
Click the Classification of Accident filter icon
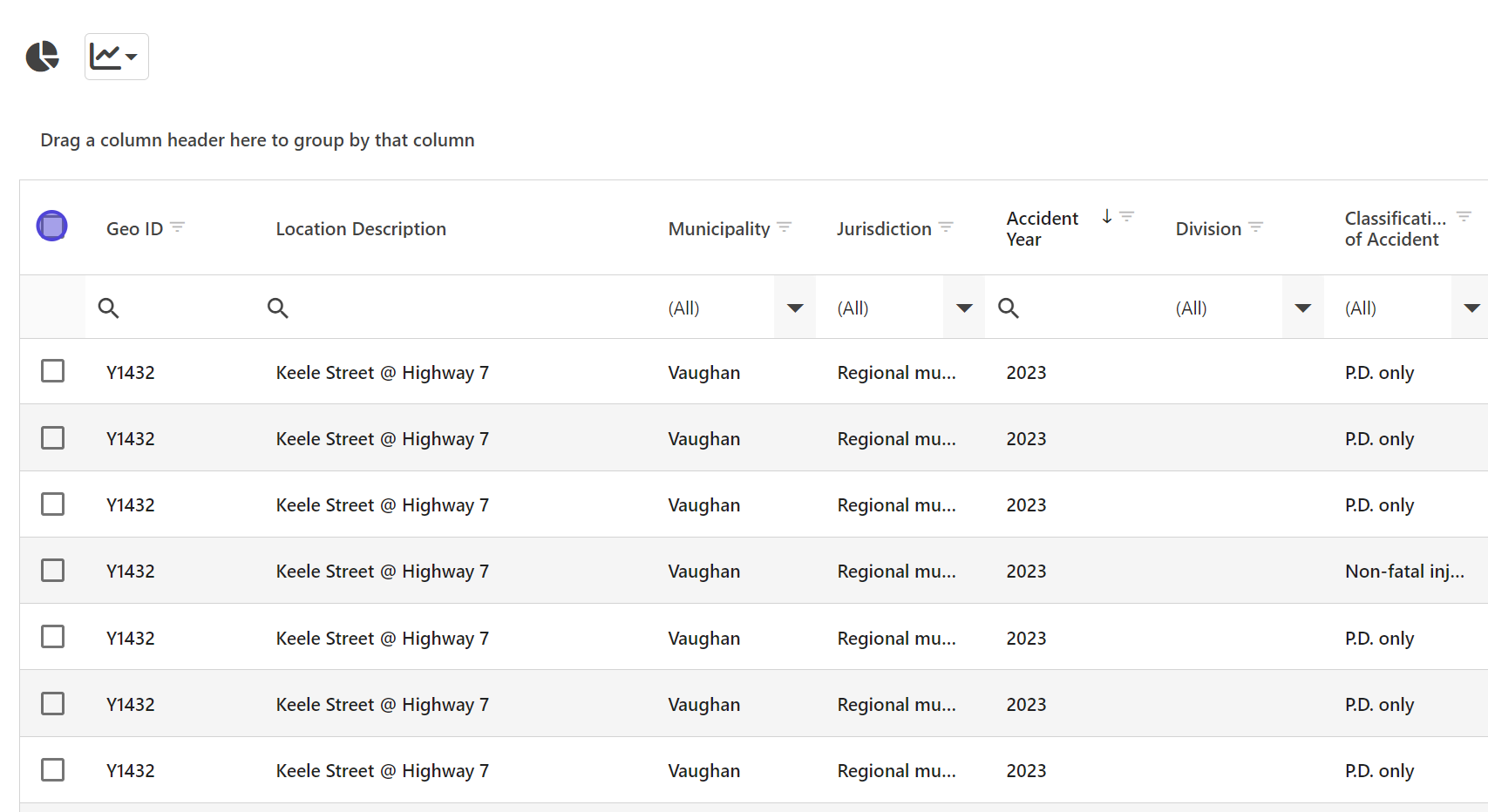(1464, 217)
